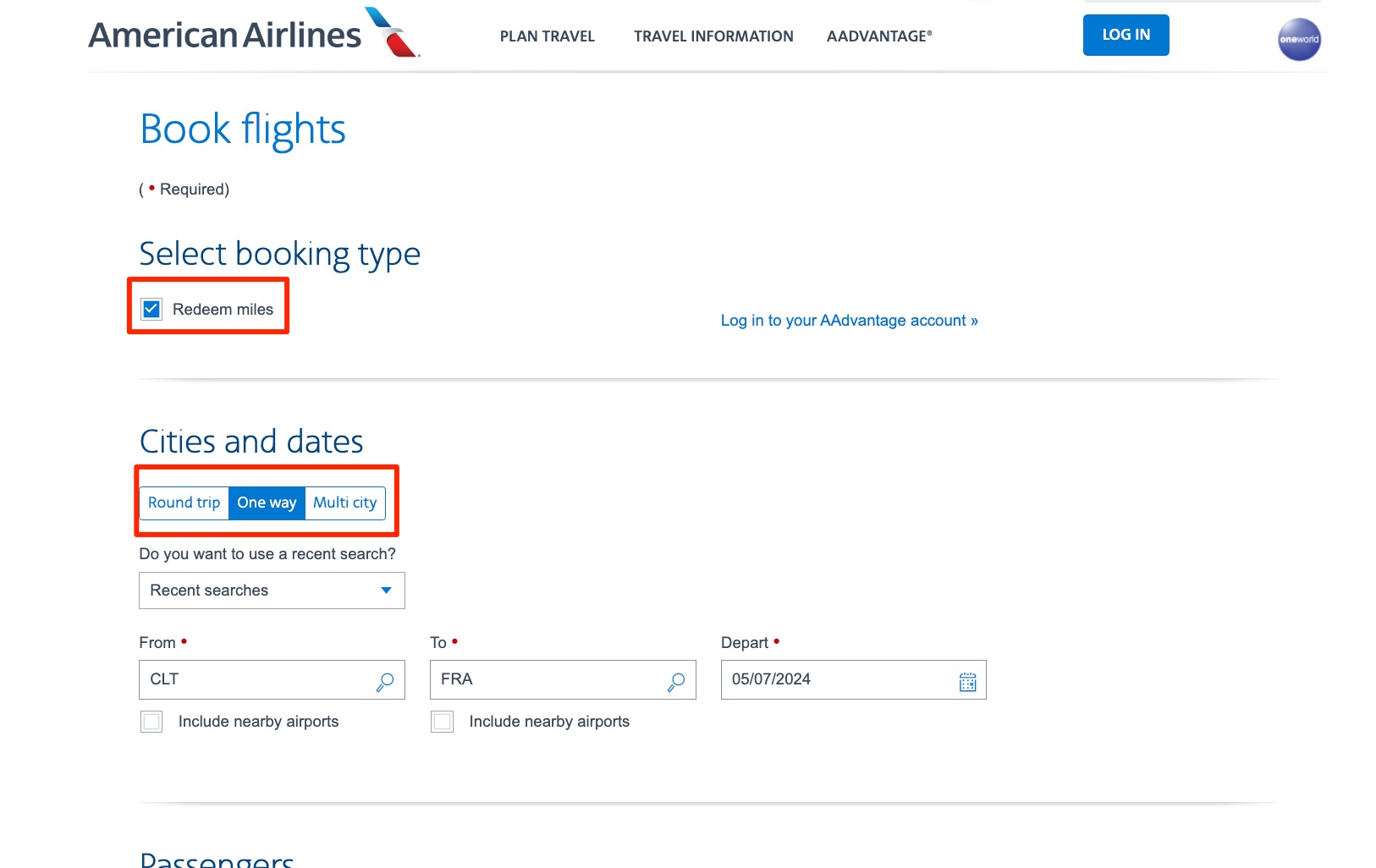Viewport: 1376px width, 868px height.
Task: Open the TRAVEL INFORMATION menu
Action: coord(713,36)
